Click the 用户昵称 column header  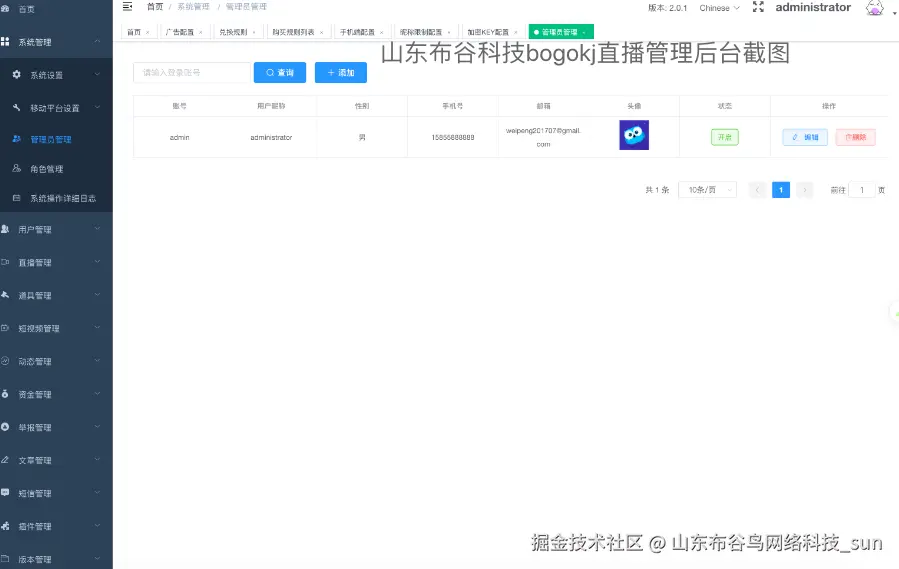(x=271, y=106)
